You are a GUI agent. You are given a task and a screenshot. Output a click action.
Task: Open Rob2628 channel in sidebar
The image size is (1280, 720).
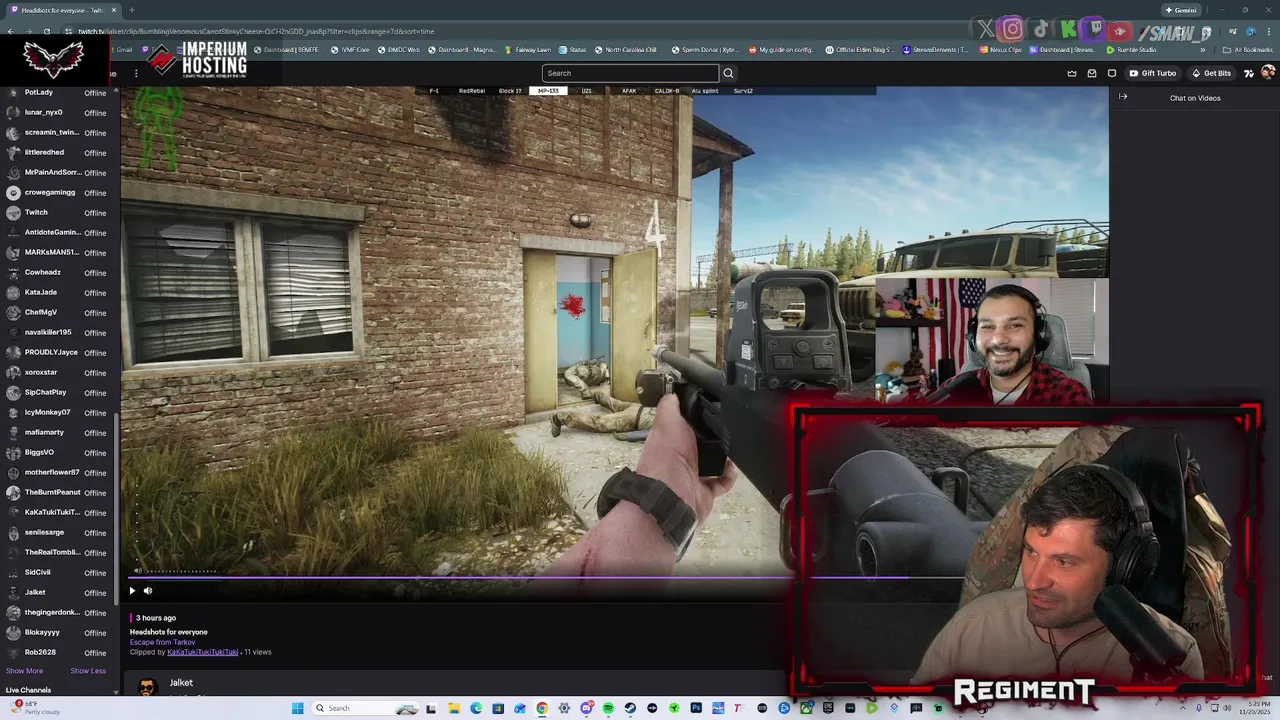[x=56, y=652]
